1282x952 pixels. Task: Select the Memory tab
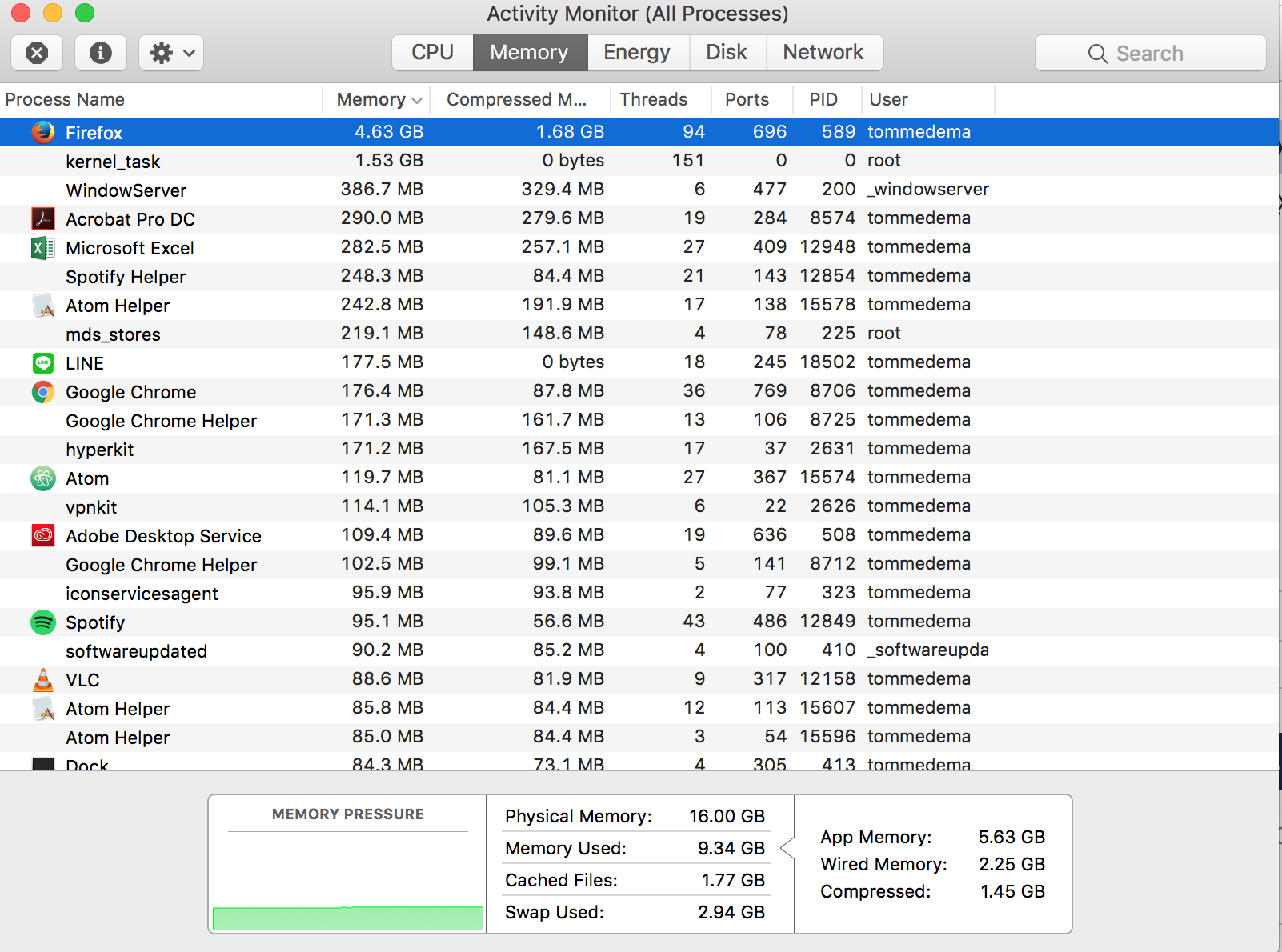coord(530,53)
